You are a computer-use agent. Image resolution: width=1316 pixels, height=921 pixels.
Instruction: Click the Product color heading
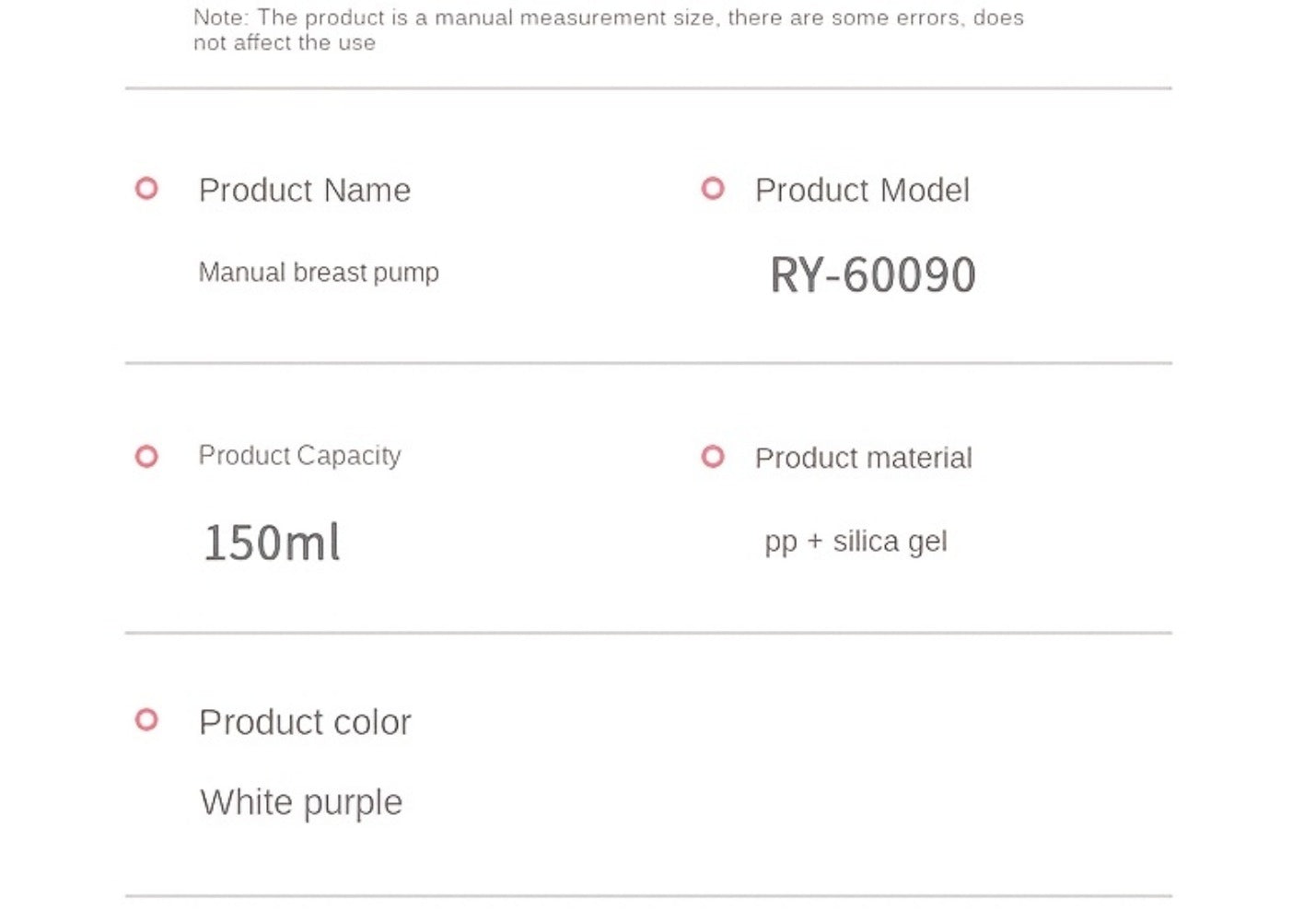point(305,722)
